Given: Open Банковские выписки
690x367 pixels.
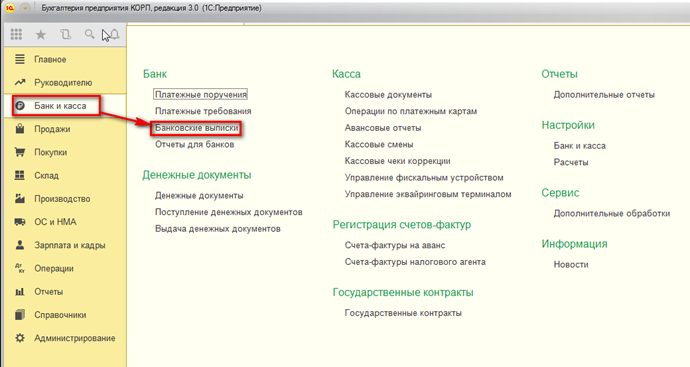Looking at the screenshot, I should click(197, 128).
